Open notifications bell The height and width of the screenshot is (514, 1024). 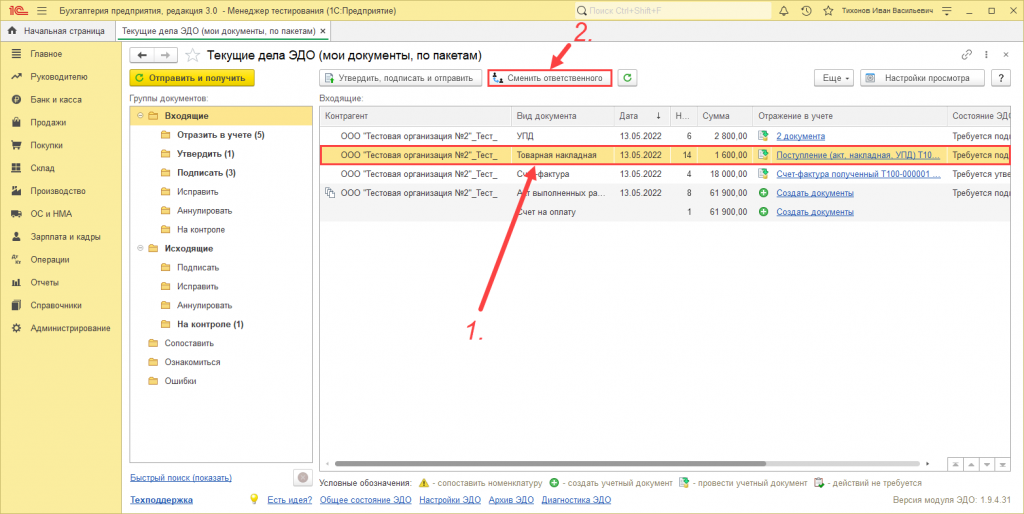[784, 11]
